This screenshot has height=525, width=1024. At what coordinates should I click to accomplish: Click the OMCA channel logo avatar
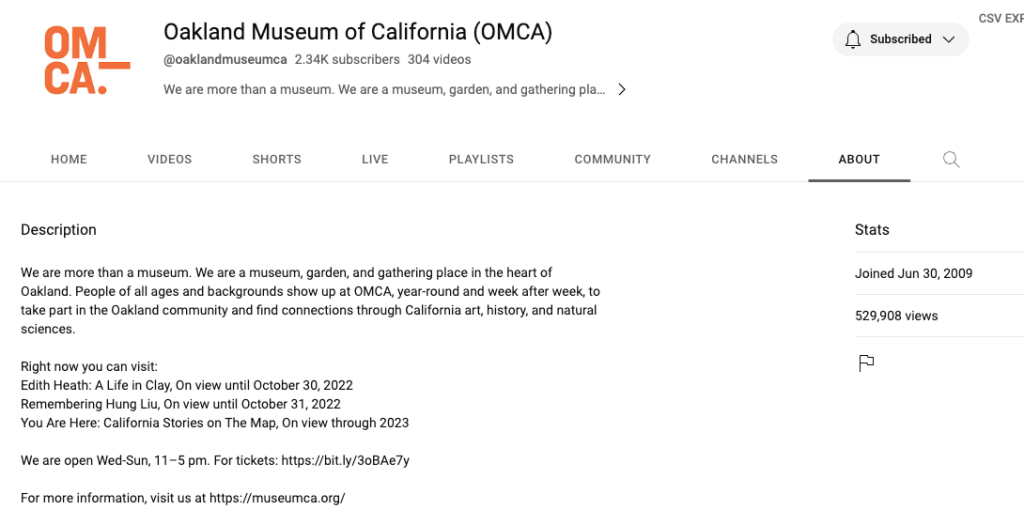pyautogui.click(x=87, y=61)
